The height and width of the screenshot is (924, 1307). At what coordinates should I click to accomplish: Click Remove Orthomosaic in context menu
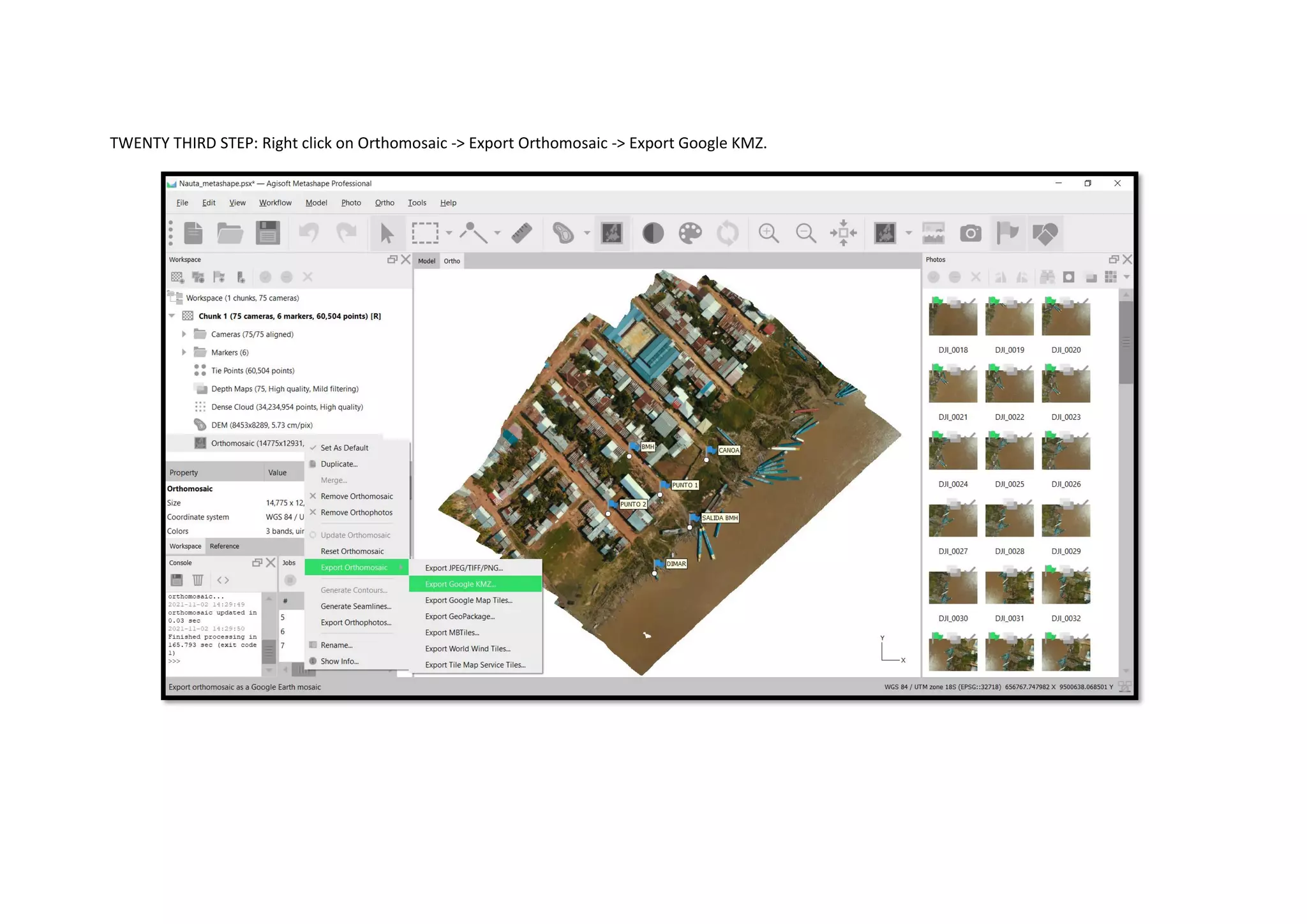pos(357,496)
